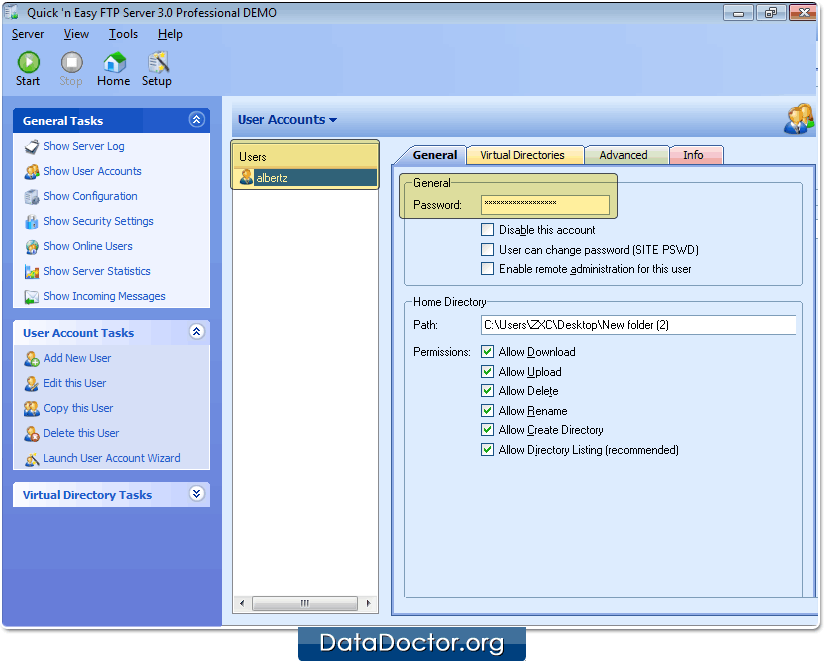Click the Show Online Users link

click(88, 246)
